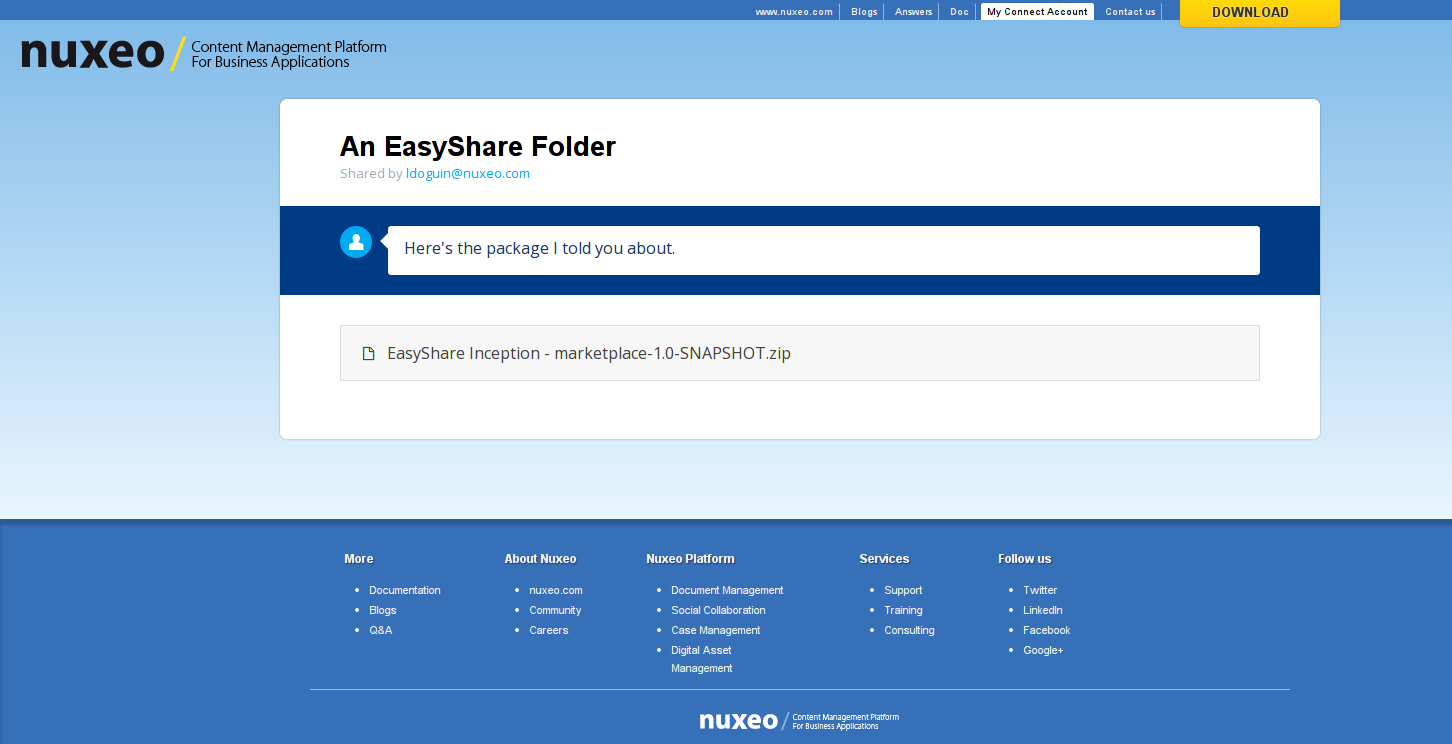Open Documentation link in footer

coord(404,590)
